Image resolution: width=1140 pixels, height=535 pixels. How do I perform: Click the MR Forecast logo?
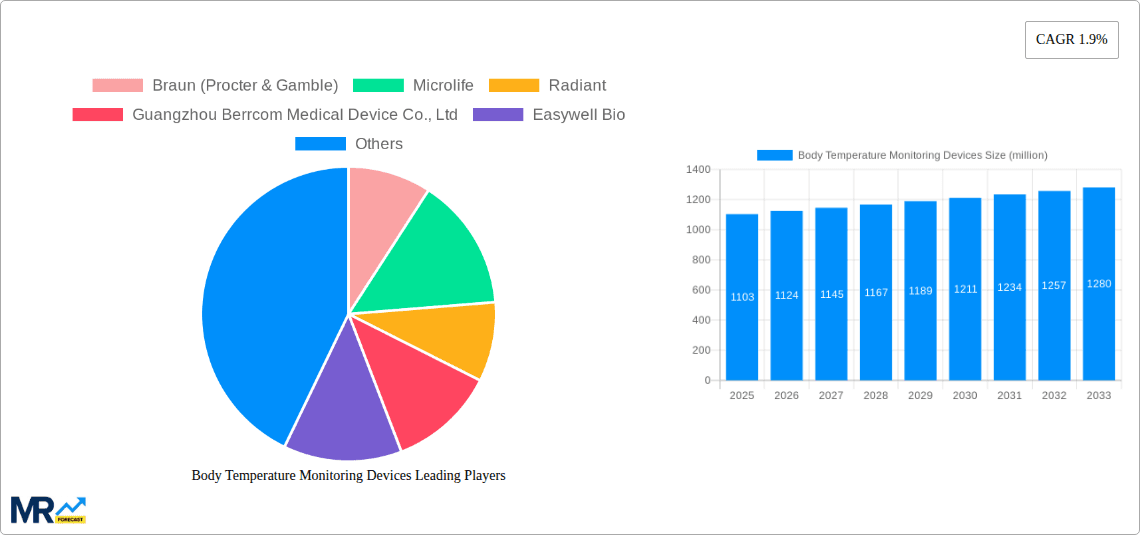click(x=49, y=510)
